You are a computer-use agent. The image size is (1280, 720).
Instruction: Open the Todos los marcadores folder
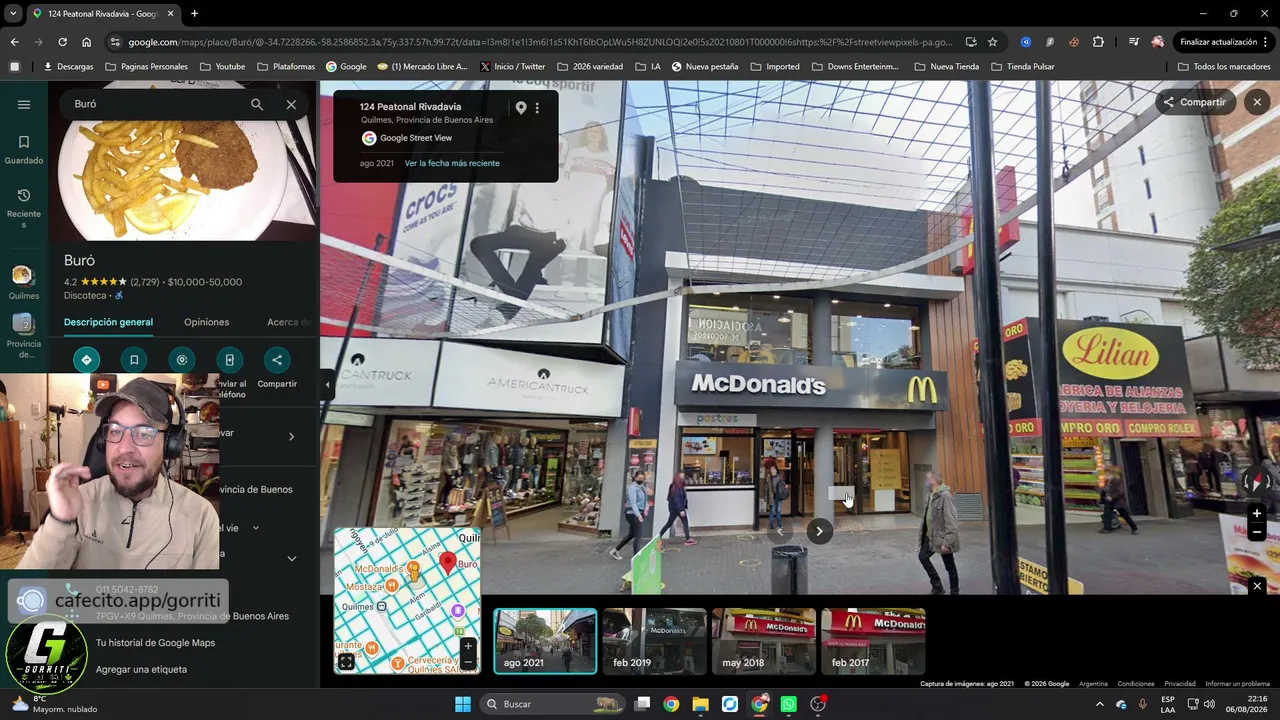[x=1224, y=67]
